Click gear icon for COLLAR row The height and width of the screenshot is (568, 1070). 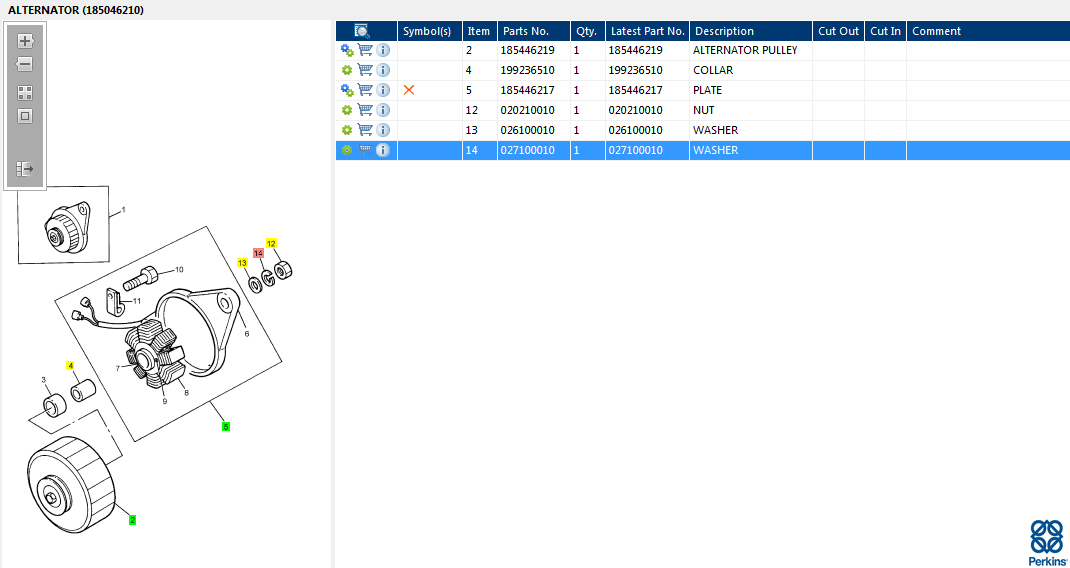(347, 70)
